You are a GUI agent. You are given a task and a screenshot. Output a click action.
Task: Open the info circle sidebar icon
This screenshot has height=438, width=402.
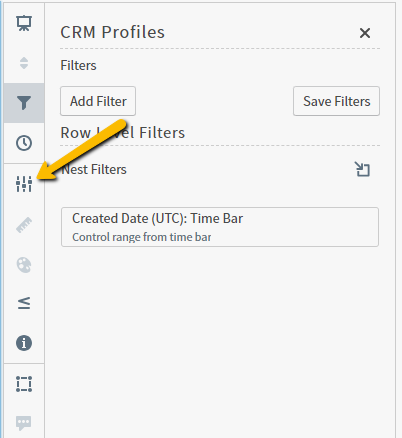(x=24, y=343)
